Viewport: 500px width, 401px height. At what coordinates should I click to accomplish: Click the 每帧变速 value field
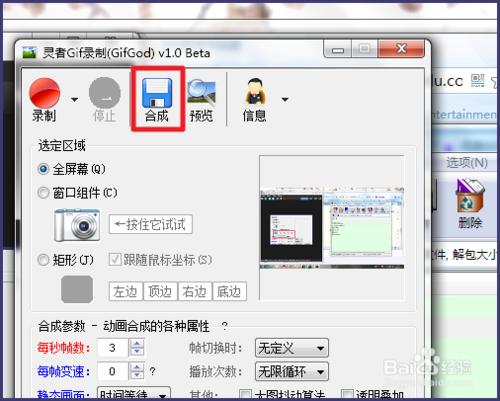tap(113, 371)
